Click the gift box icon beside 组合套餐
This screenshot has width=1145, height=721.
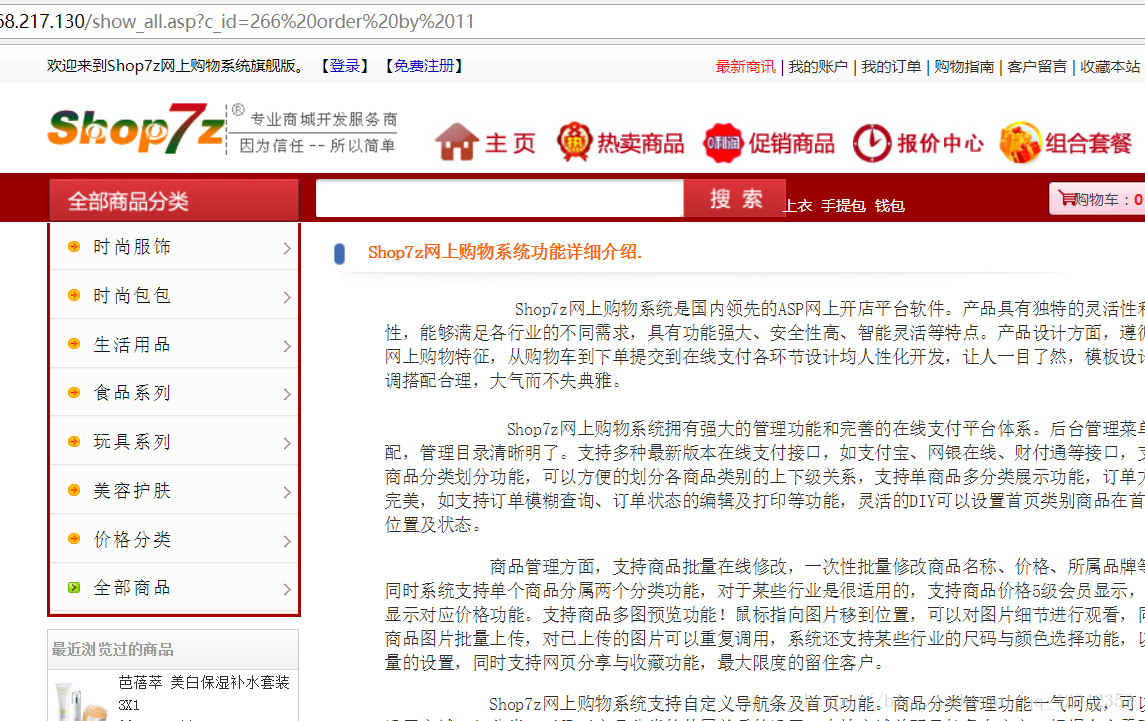[1020, 142]
